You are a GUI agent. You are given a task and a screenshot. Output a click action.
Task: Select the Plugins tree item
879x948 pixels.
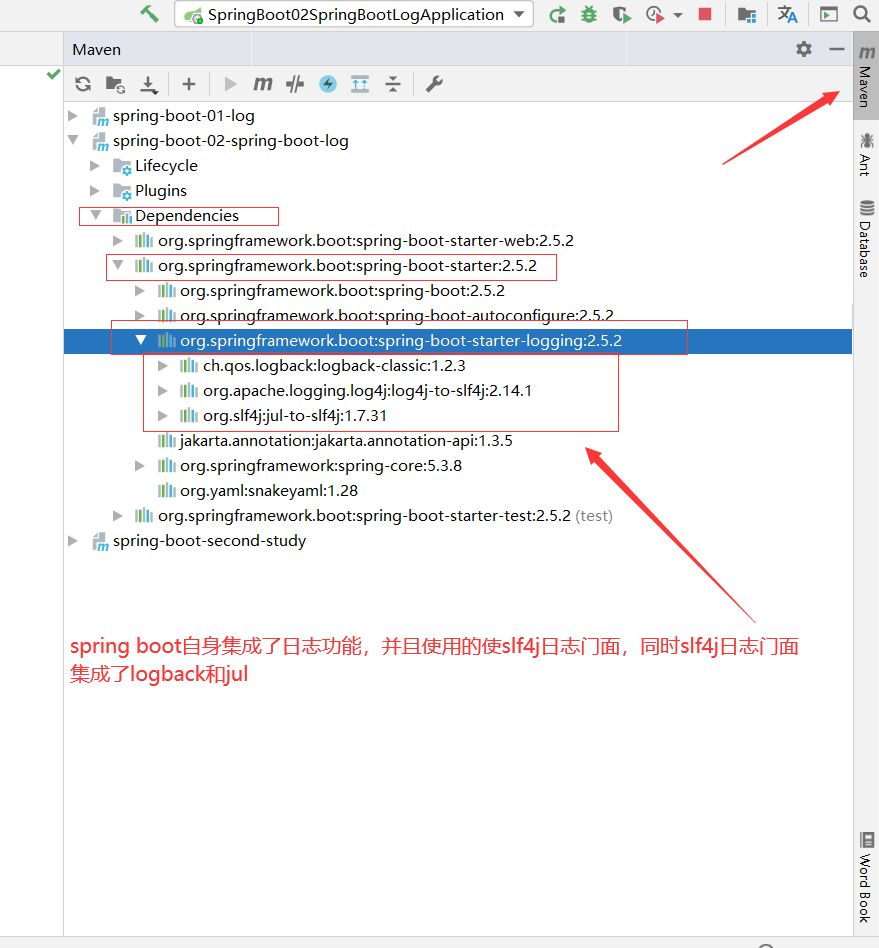coord(149,190)
